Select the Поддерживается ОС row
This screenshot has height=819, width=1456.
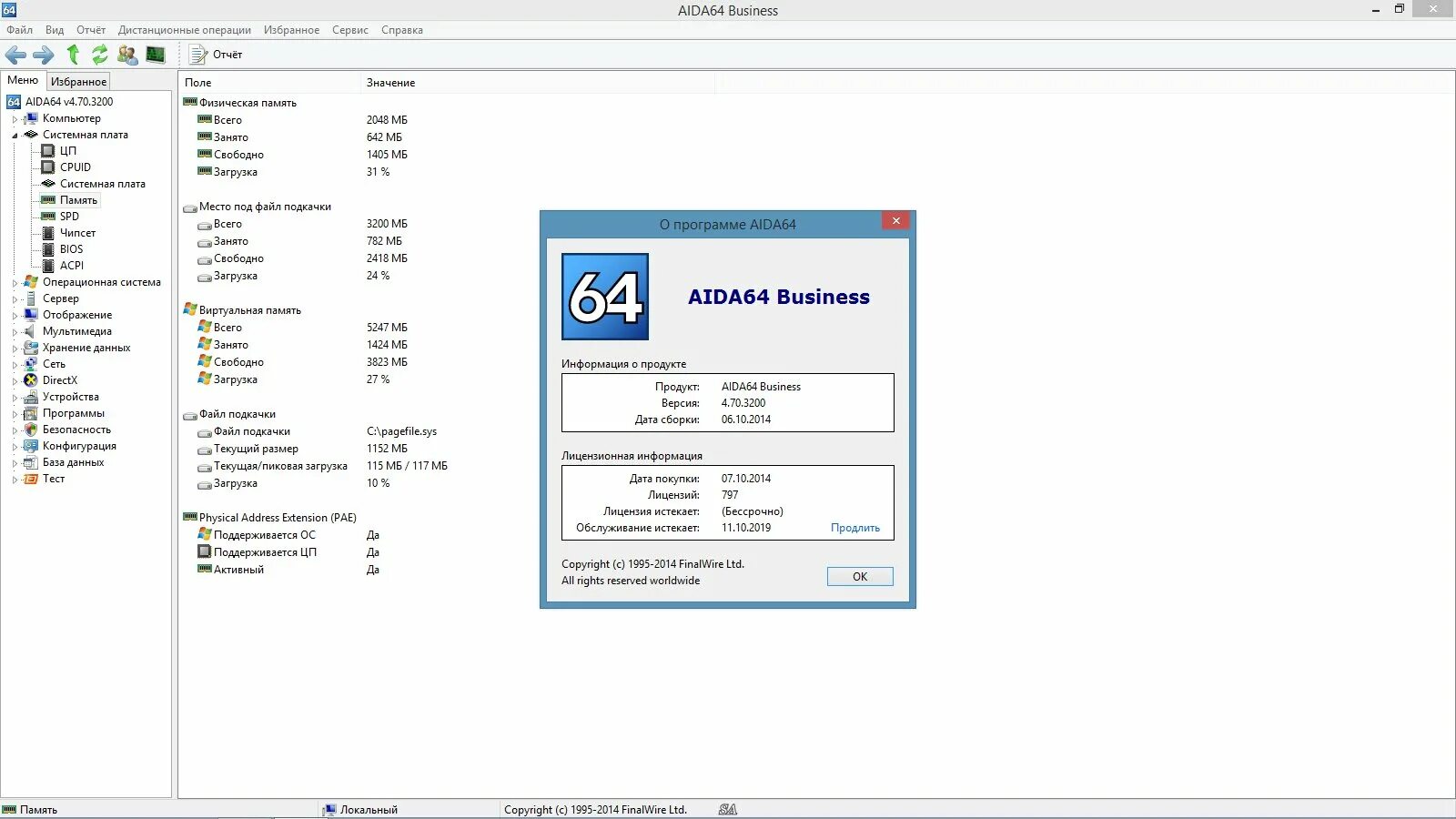288,535
